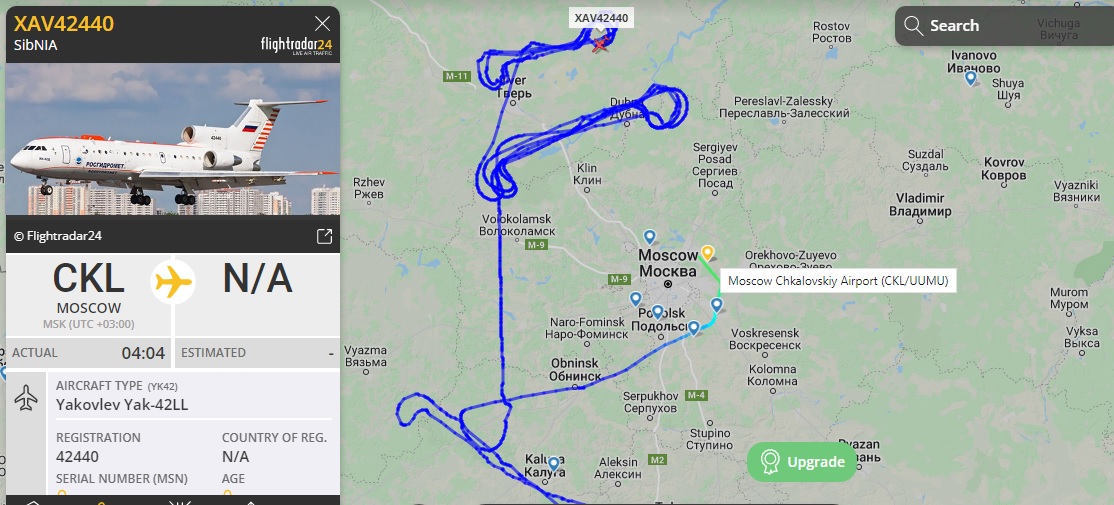Click the Flightradar24 logo

click(x=296, y=46)
